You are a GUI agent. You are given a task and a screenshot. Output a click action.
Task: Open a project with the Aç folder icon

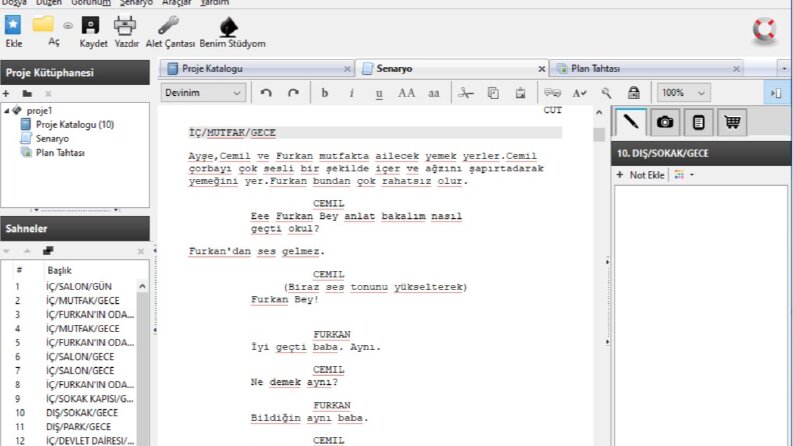point(43,24)
